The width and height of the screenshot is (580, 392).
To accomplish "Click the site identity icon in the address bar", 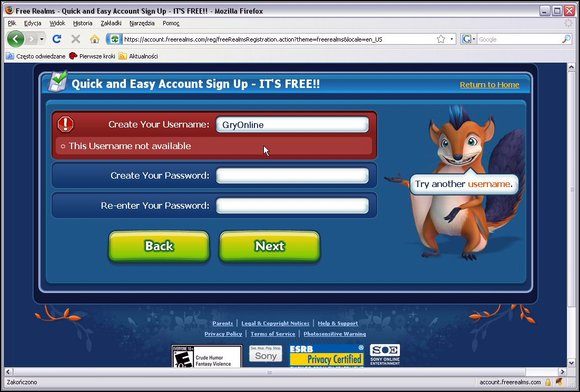I will click(114, 39).
